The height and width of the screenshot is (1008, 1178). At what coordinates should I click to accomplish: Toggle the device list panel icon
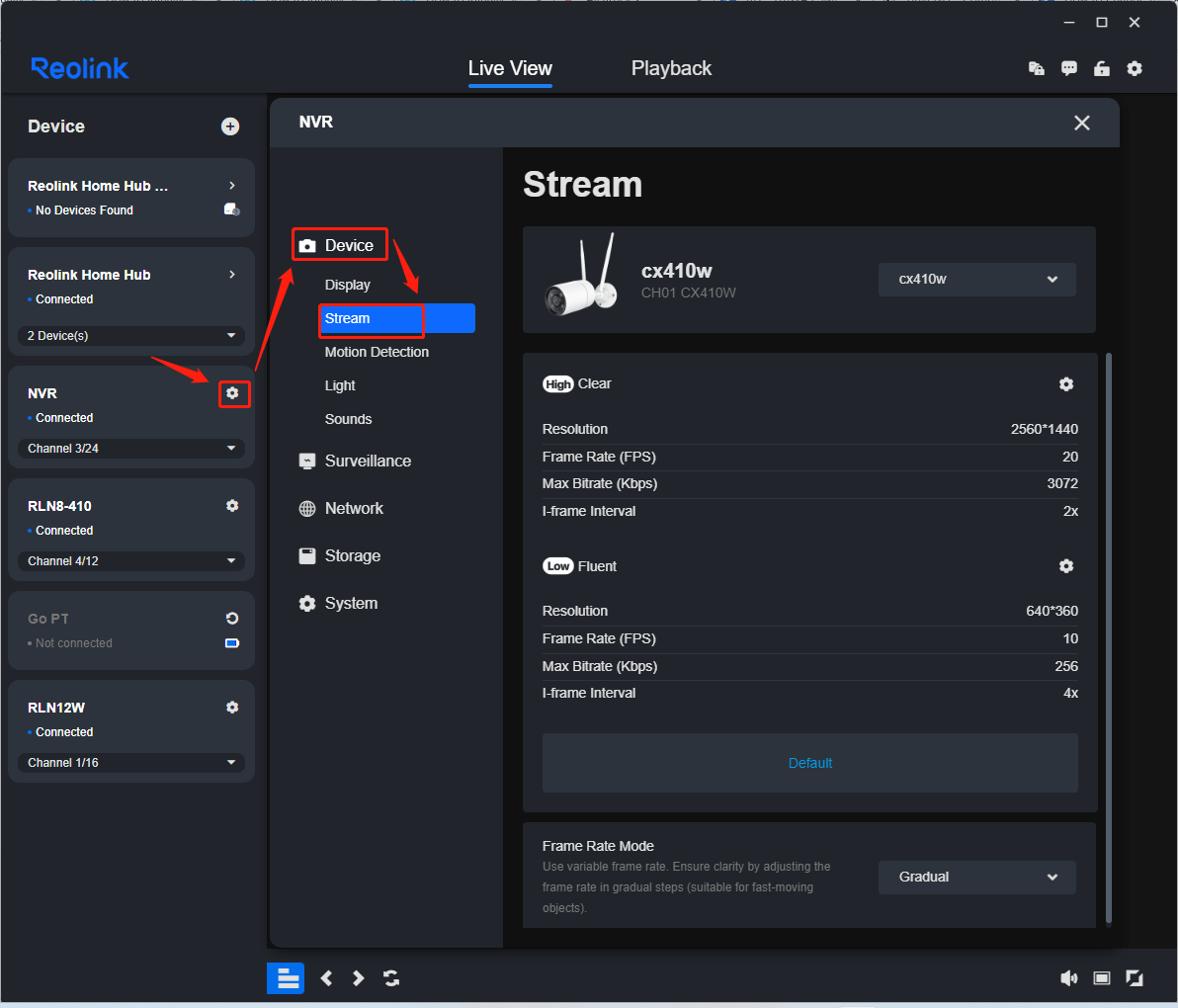pyautogui.click(x=286, y=978)
